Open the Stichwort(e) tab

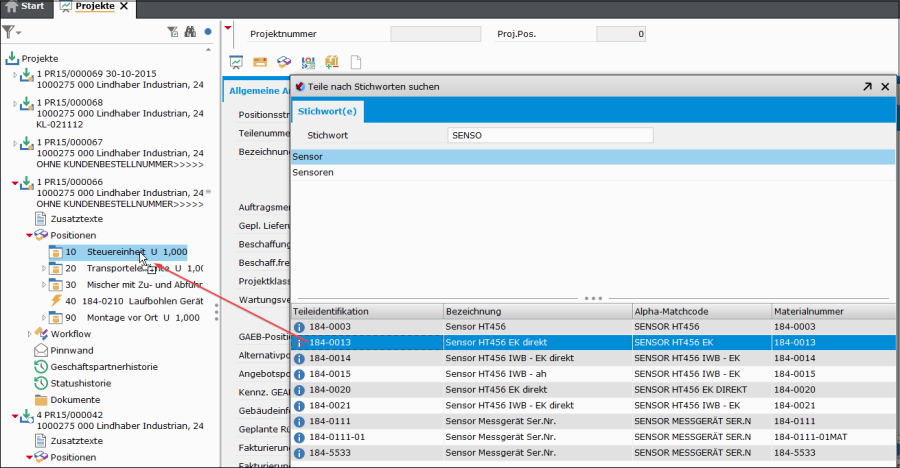327,111
